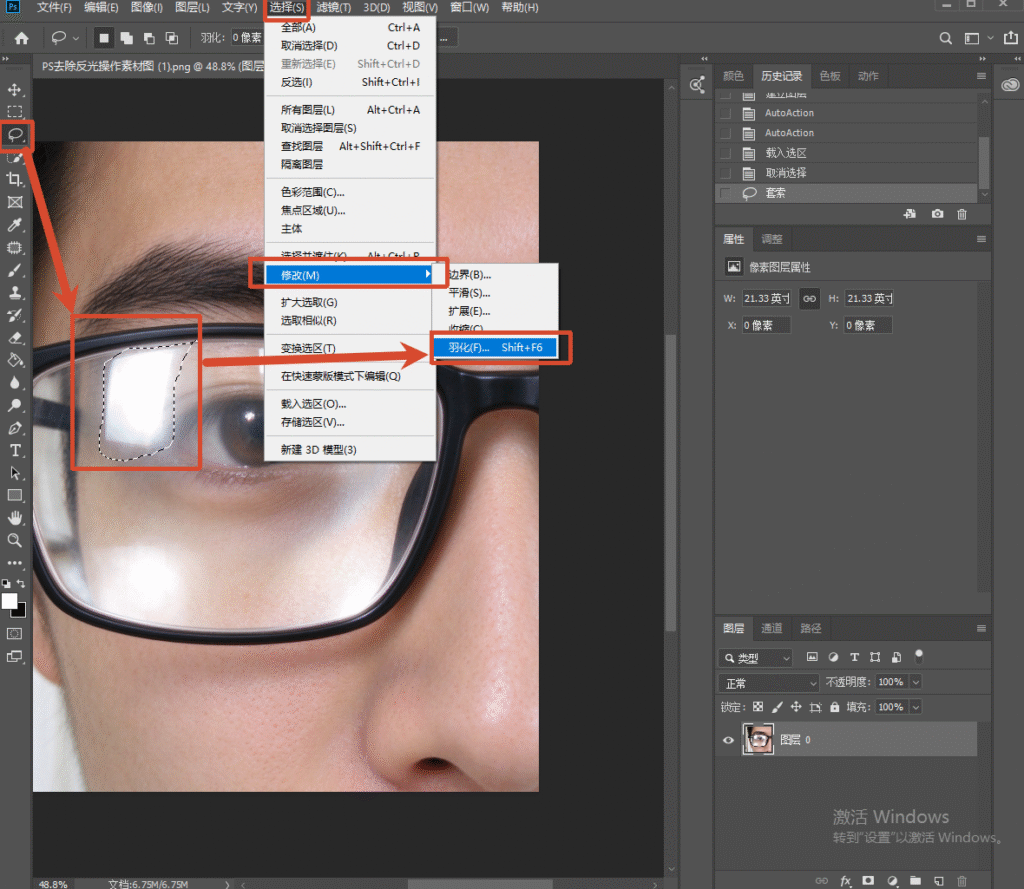Choose 羽化(F)... from the submenu
The image size is (1024, 889).
click(x=494, y=348)
